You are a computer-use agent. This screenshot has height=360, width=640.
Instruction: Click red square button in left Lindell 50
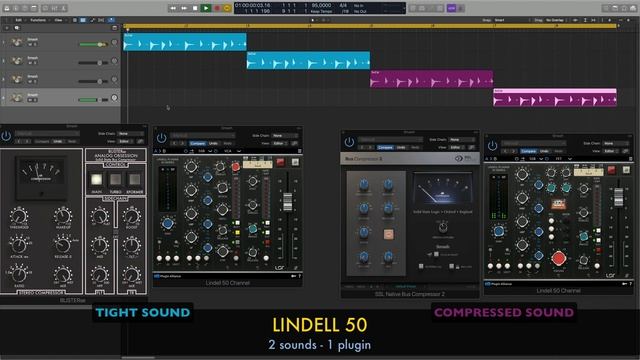pyautogui.click(x=280, y=162)
